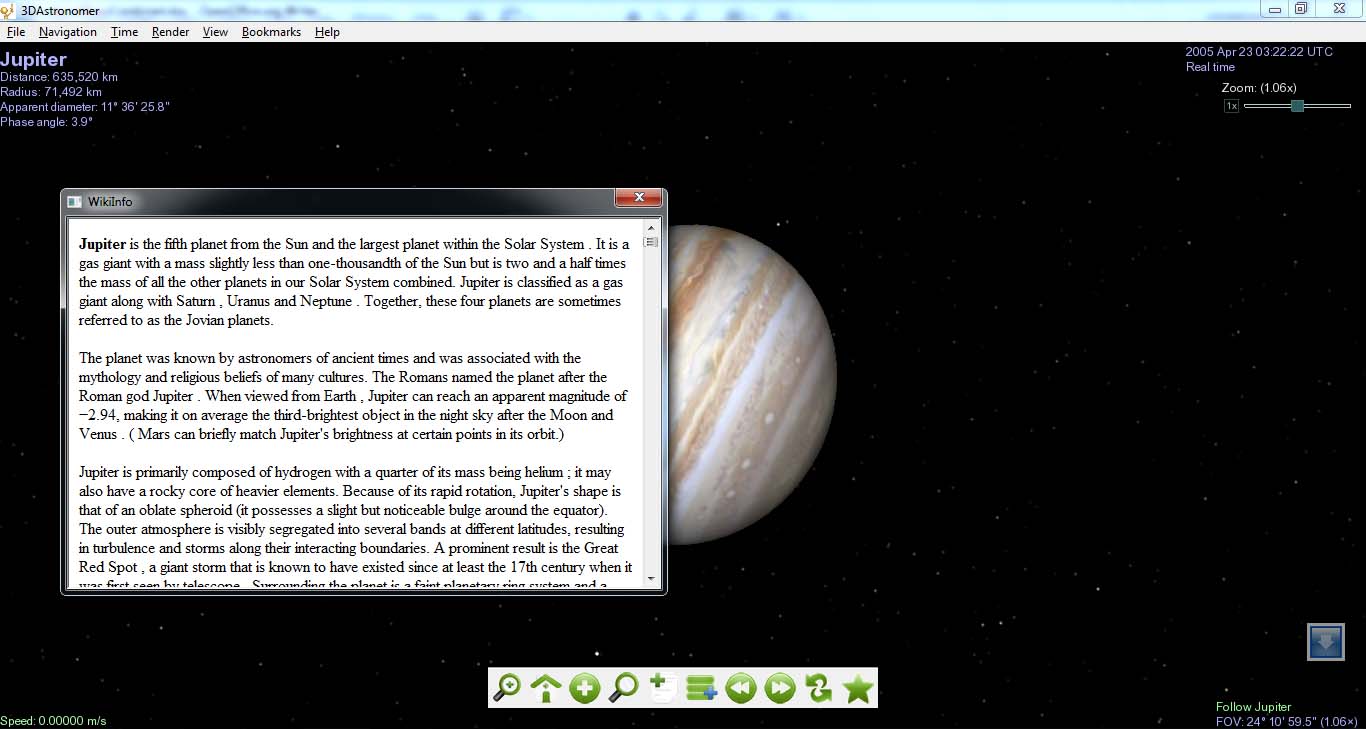Click the add-document plus icon
Image resolution: width=1366 pixels, height=729 pixels.
[663, 688]
